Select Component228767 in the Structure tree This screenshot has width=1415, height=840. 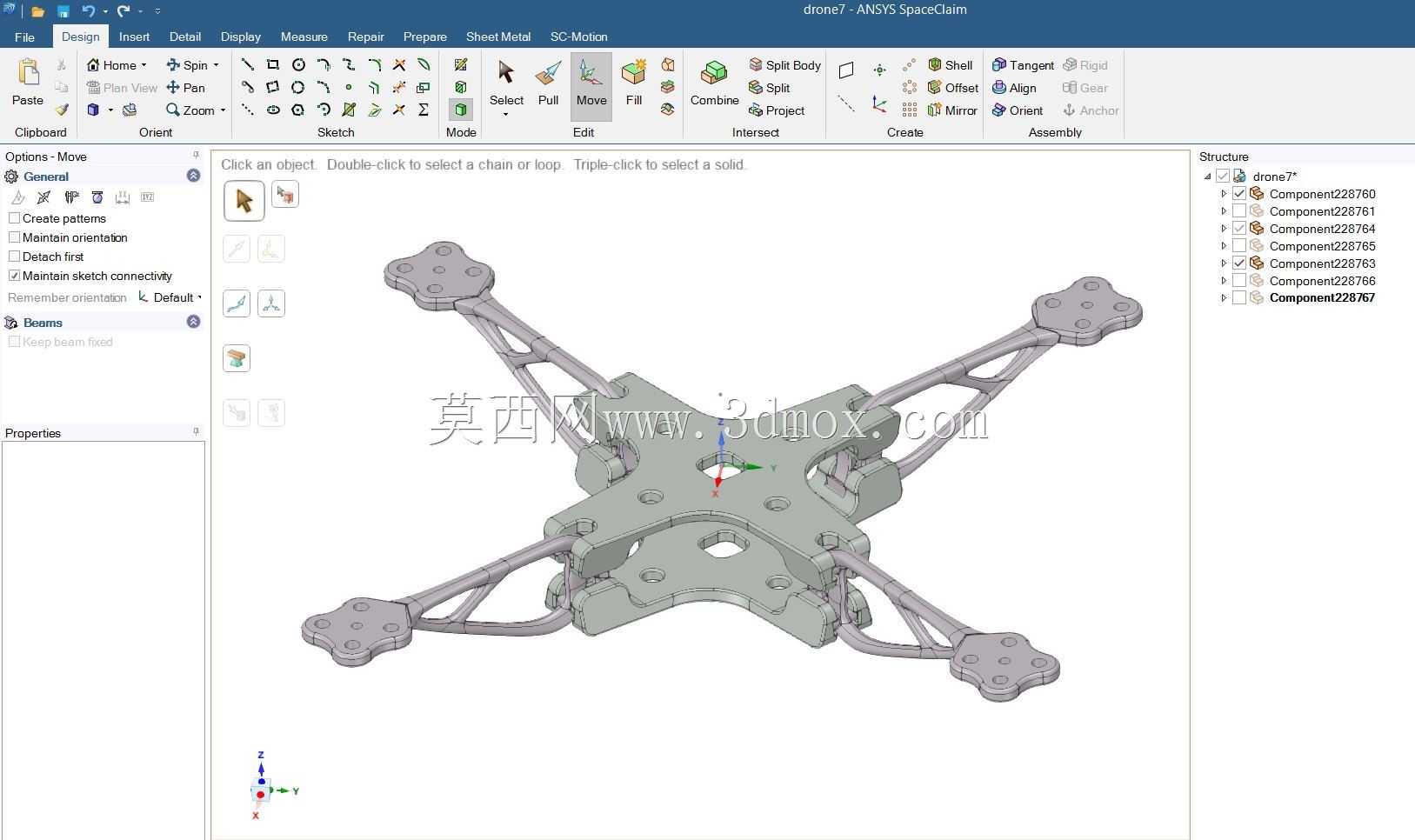[1322, 297]
